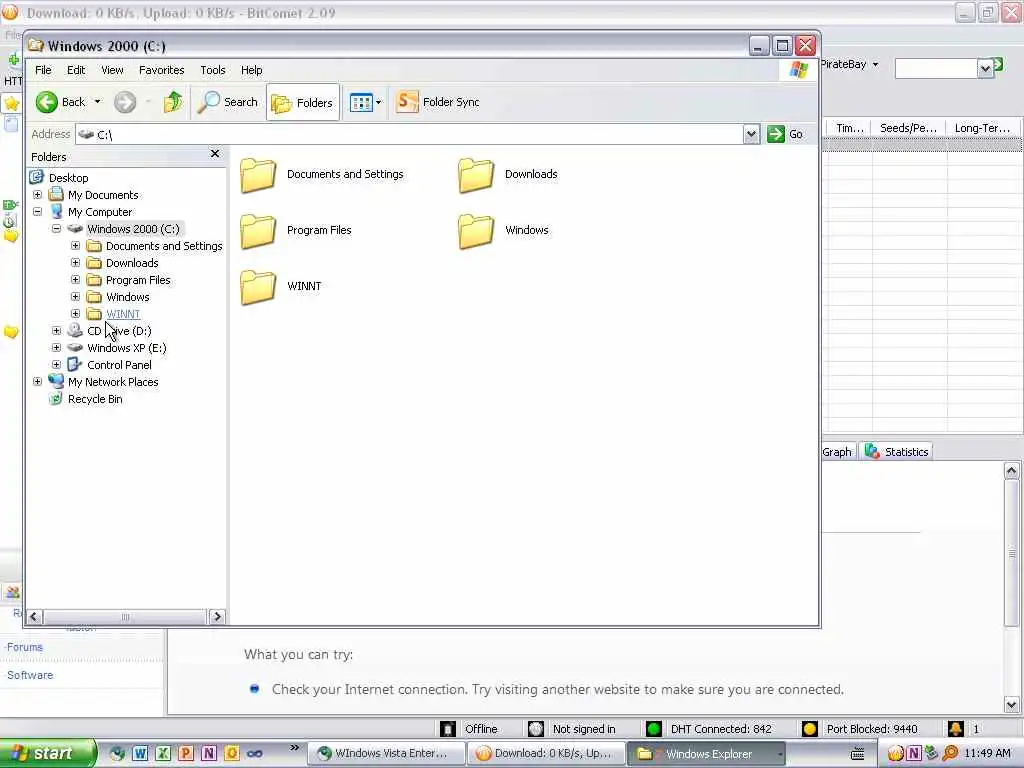The height and width of the screenshot is (768, 1024).
Task: Expand Program Files node in tree
Action: tap(76, 280)
